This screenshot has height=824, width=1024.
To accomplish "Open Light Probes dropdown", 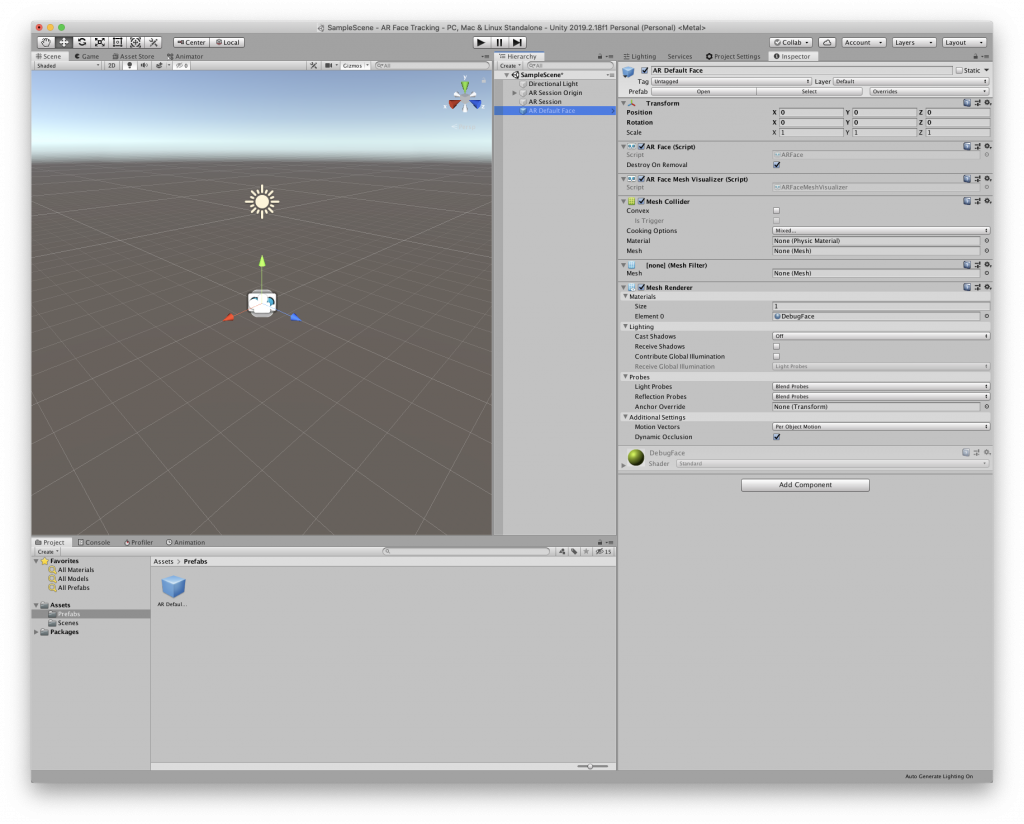I will coord(881,387).
